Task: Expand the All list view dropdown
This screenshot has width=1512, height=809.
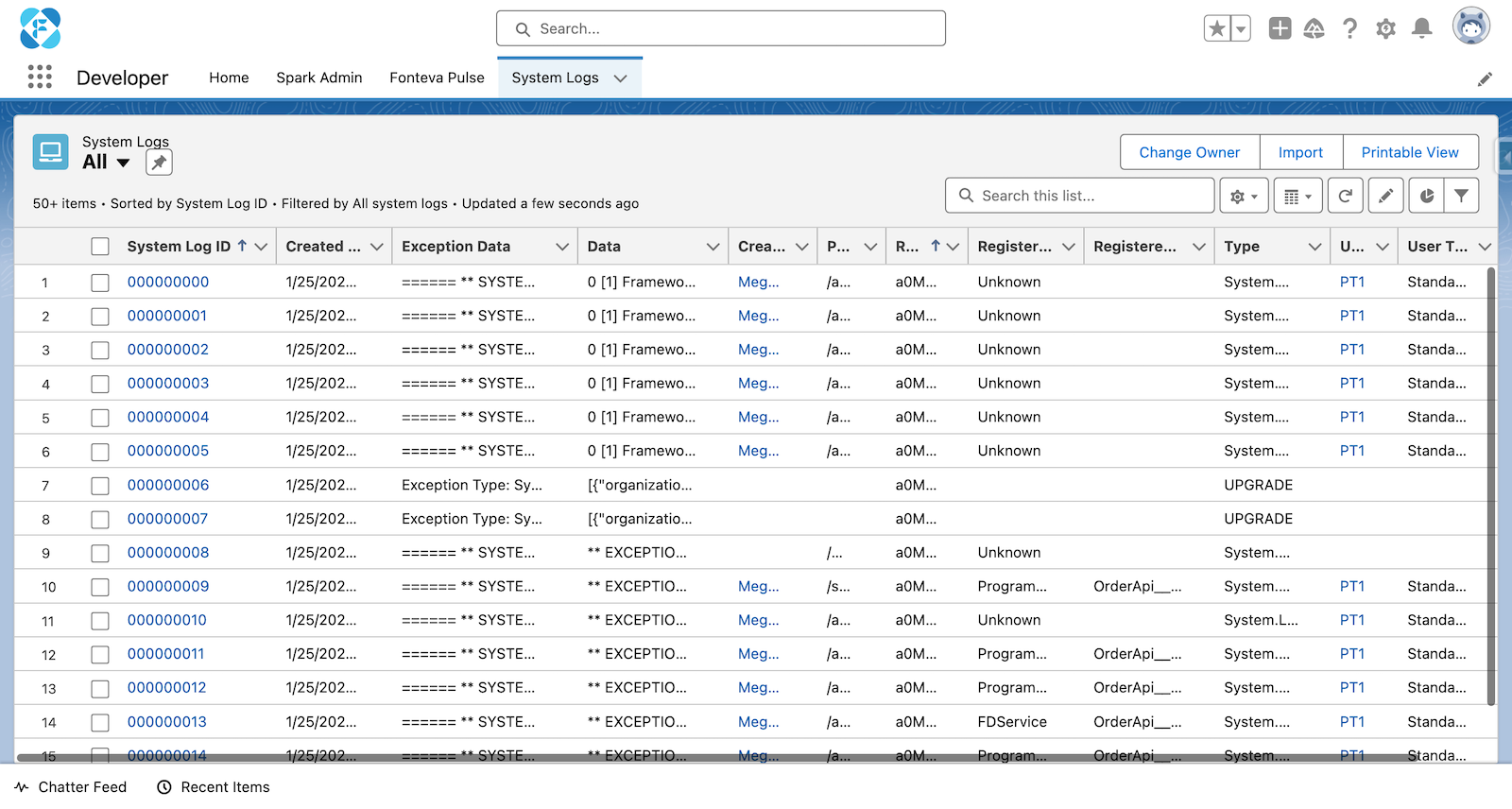Action: click(123, 163)
